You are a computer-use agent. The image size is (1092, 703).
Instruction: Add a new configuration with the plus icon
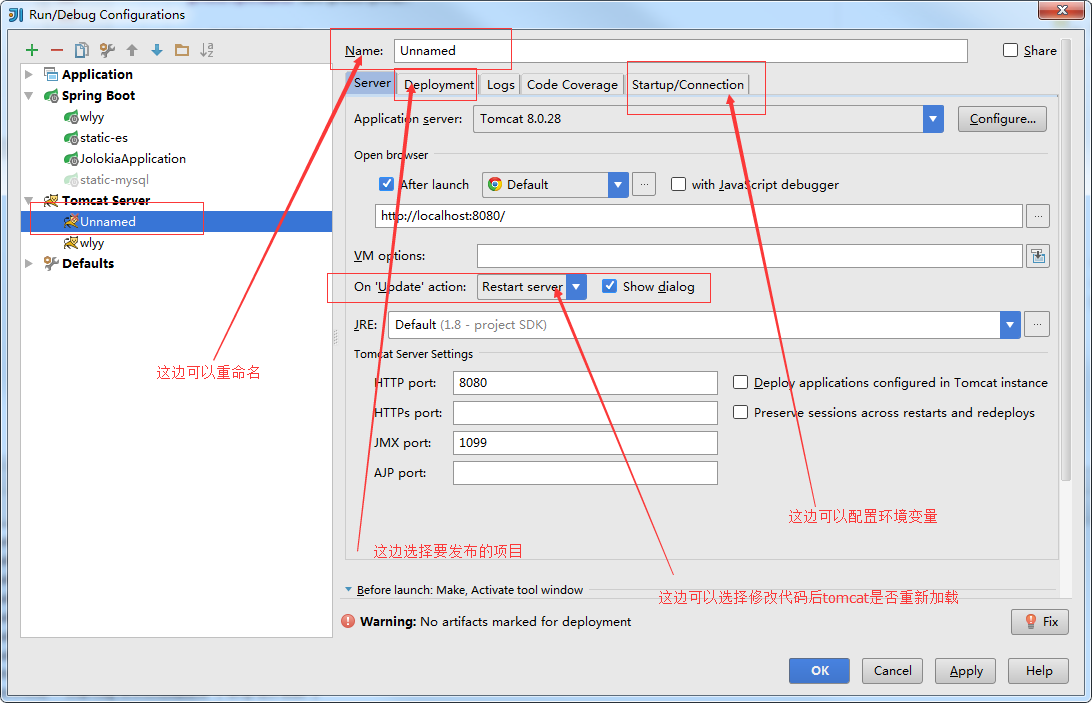[x=32, y=50]
